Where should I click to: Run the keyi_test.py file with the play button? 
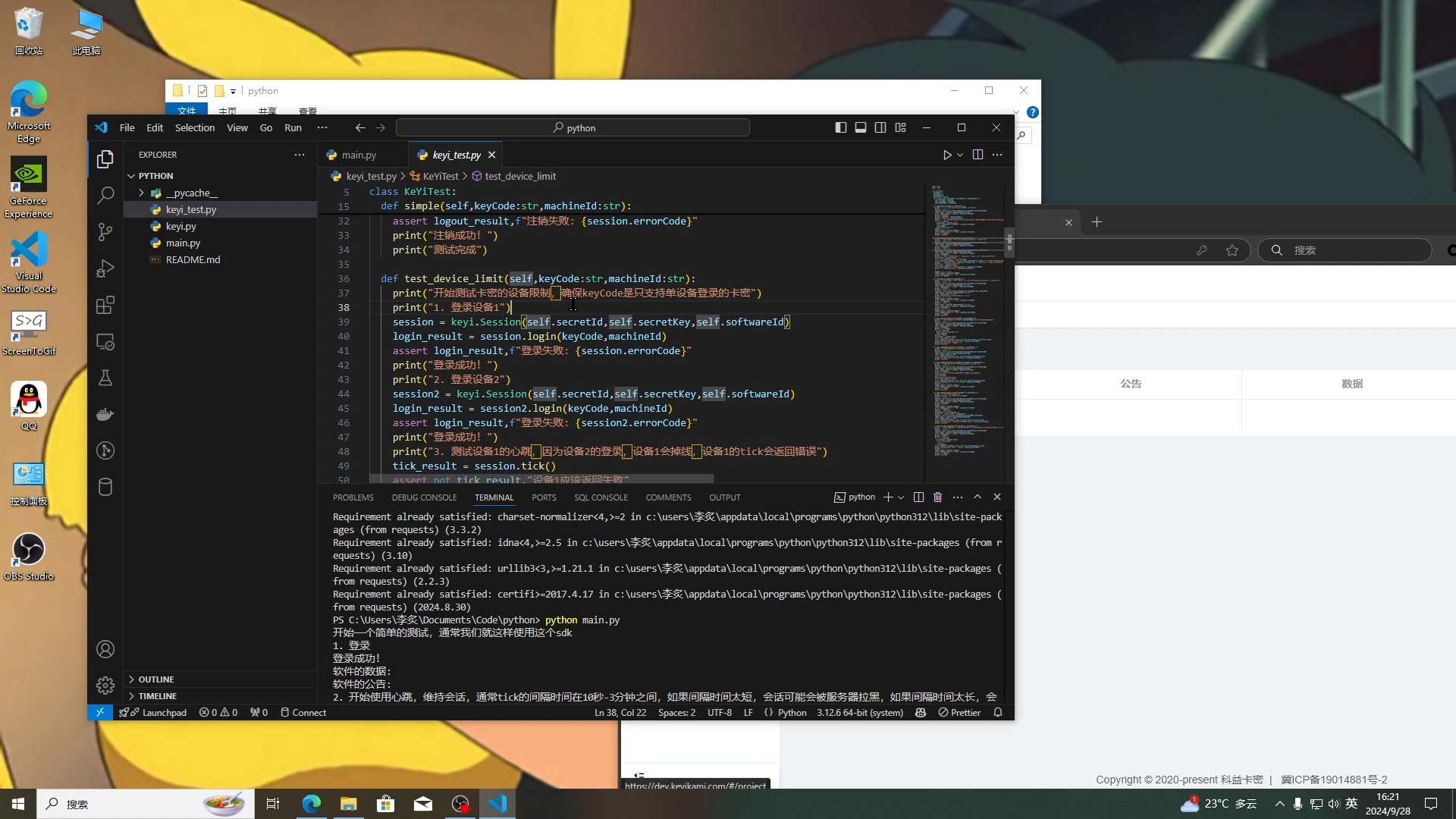tap(947, 154)
